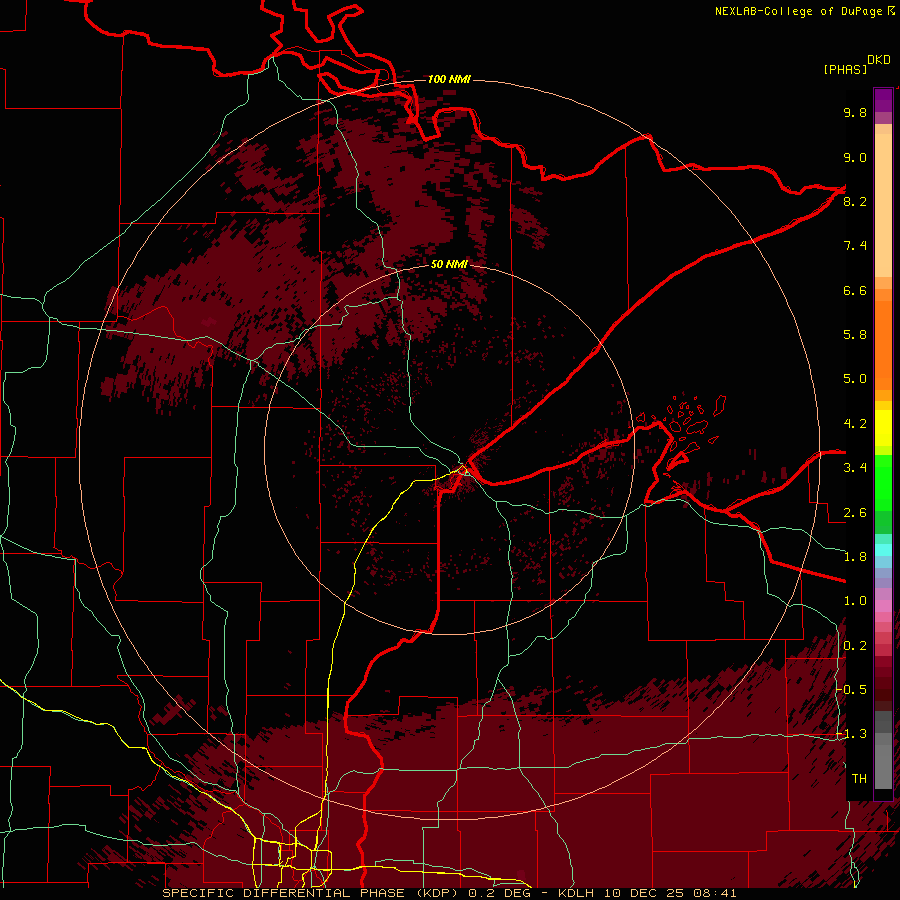Click the bright green segment of the color bar

883,482
